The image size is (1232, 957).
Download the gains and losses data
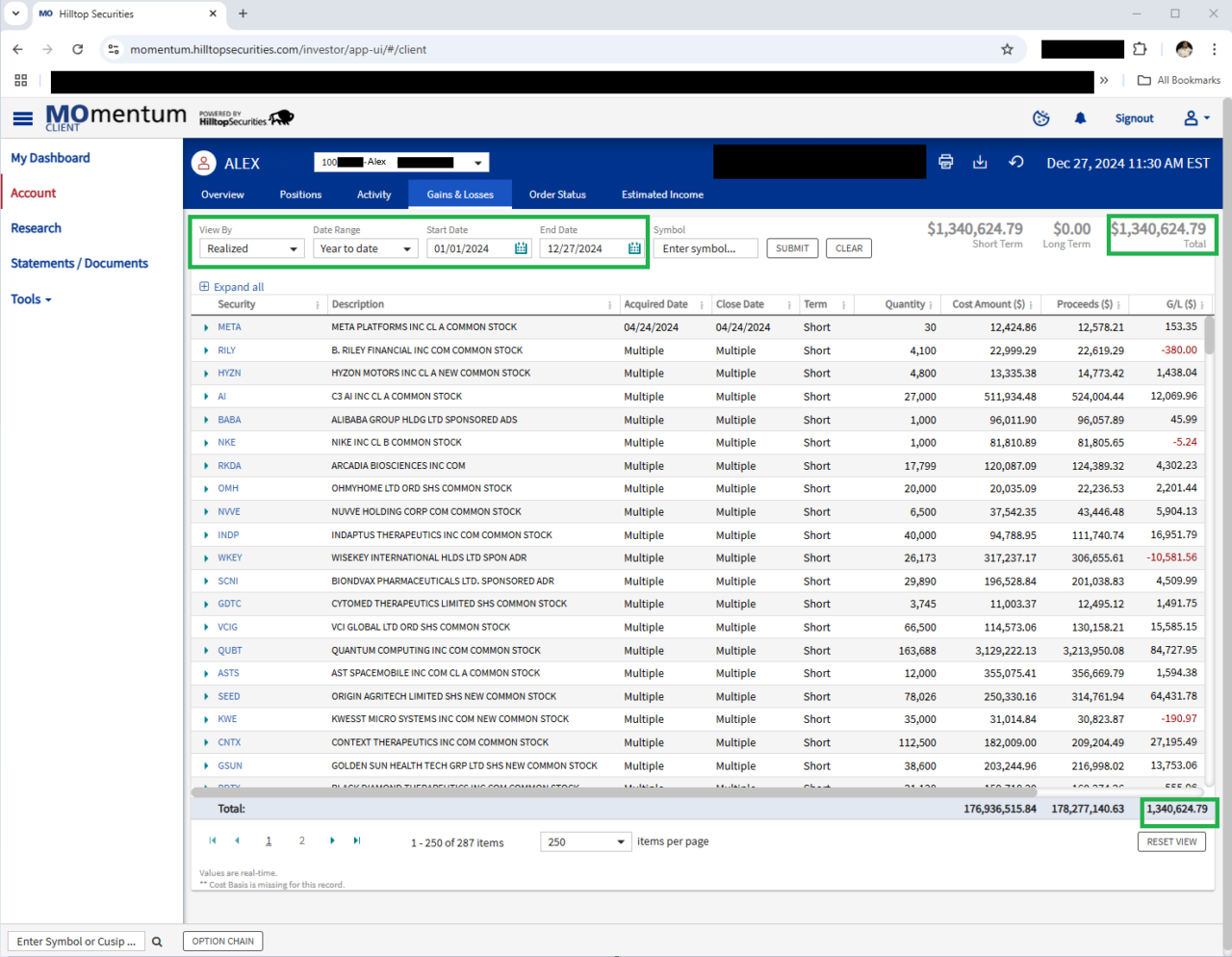980,162
